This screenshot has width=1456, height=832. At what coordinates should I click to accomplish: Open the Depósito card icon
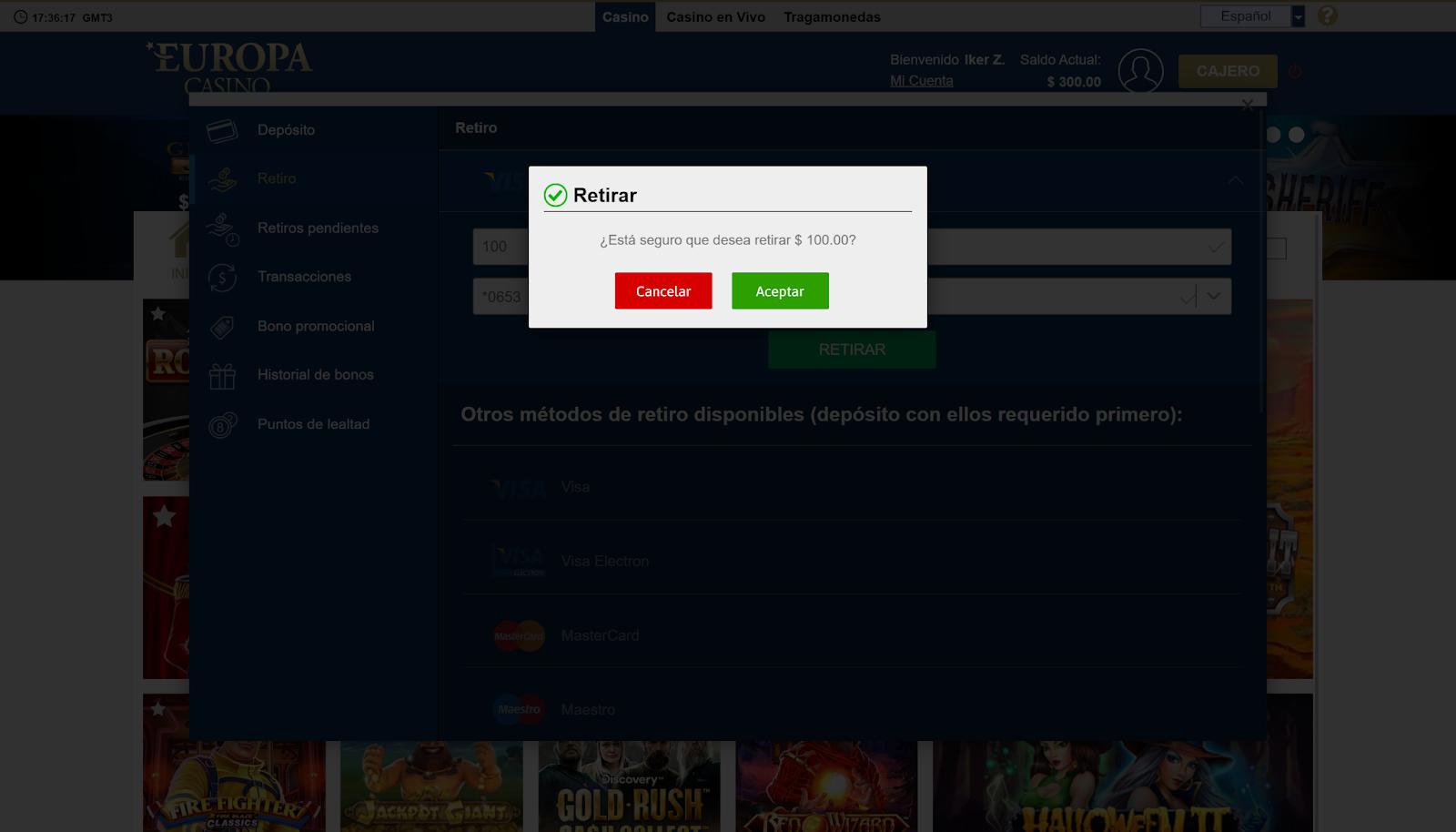click(222, 131)
